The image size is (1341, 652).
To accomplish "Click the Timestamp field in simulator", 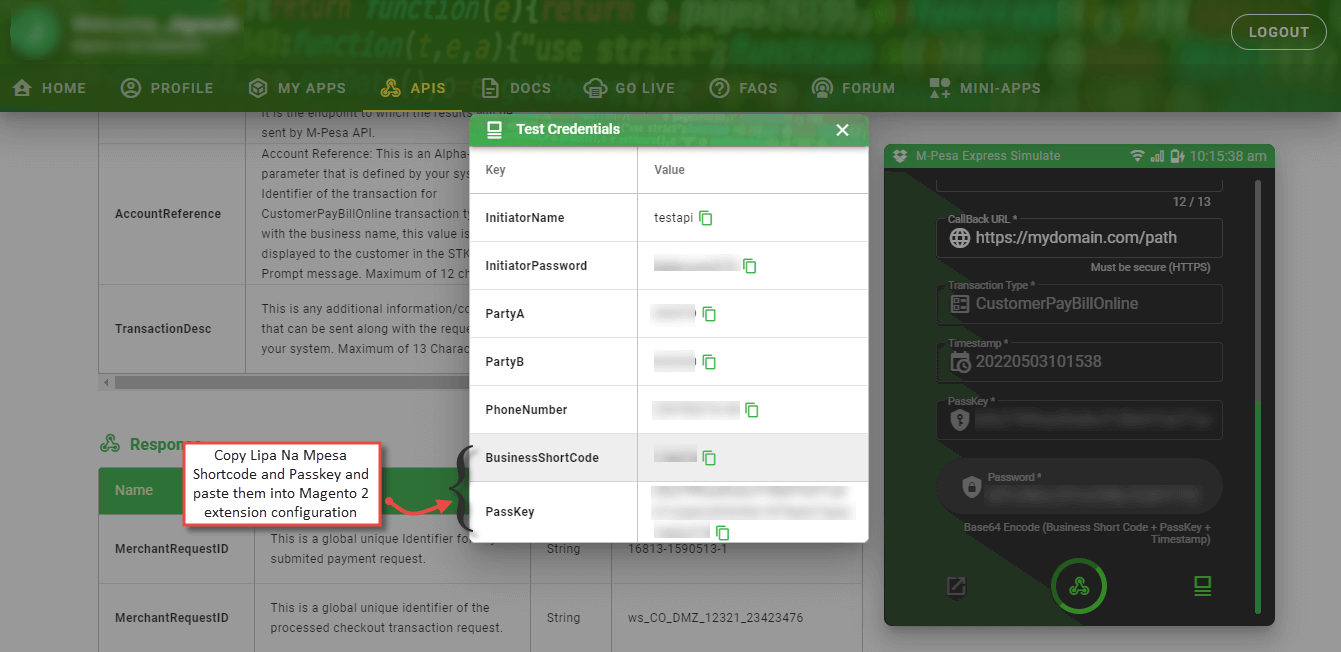I will click(x=1080, y=361).
